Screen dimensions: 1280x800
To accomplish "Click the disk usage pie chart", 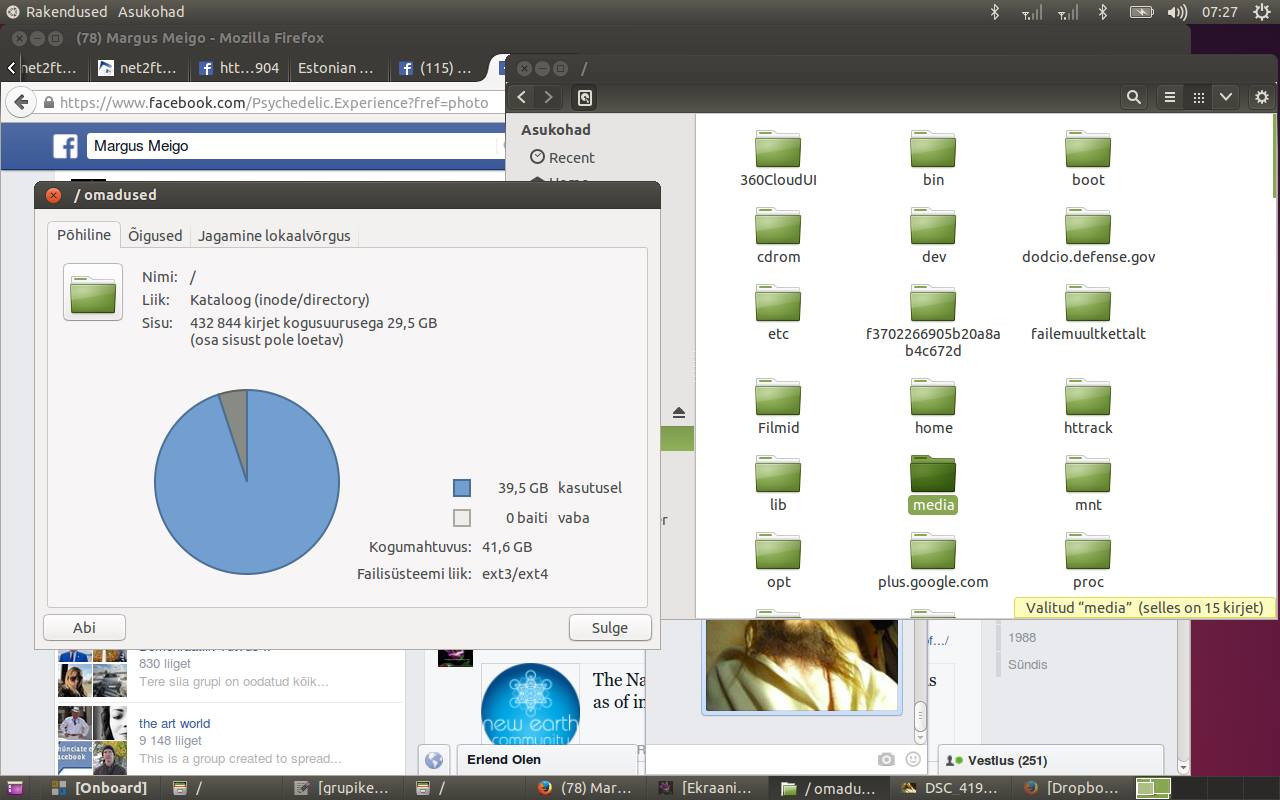I will coord(247,482).
